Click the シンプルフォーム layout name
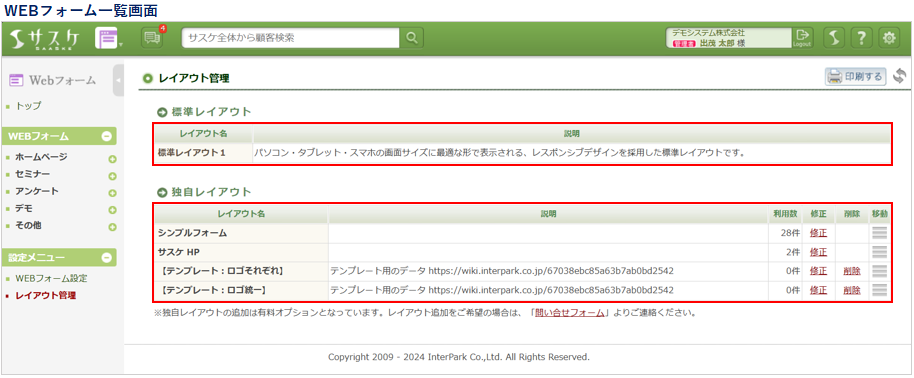Viewport: 914px width, 378px height. [x=192, y=233]
